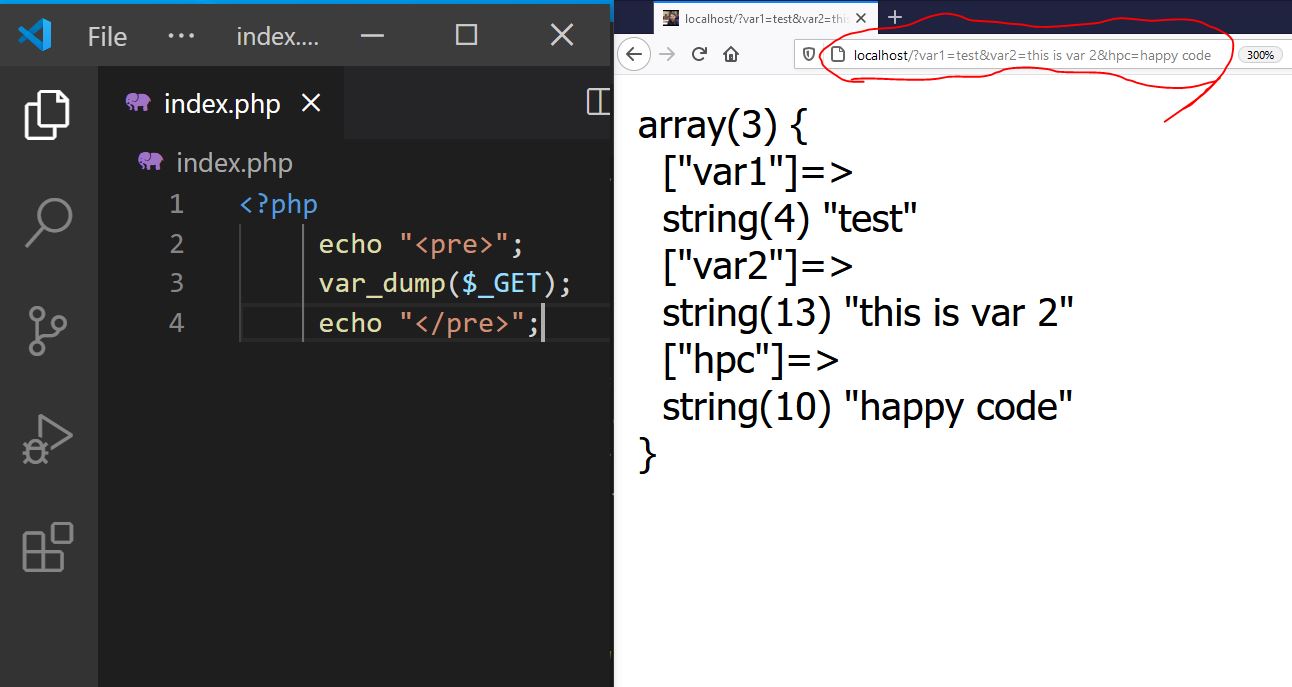The height and width of the screenshot is (687, 1292).
Task: Reload the localhost page
Action: pos(700,54)
